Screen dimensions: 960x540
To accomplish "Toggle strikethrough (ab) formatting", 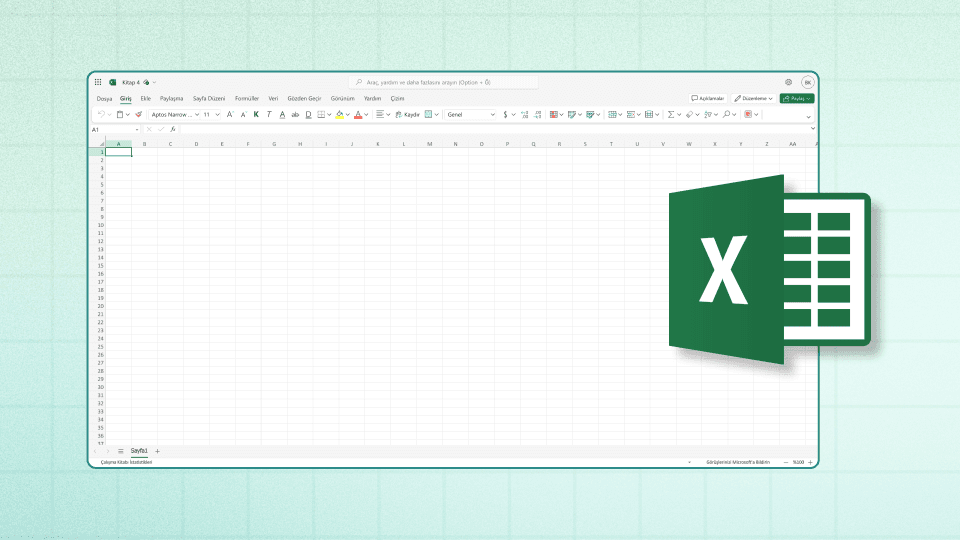I will click(295, 115).
